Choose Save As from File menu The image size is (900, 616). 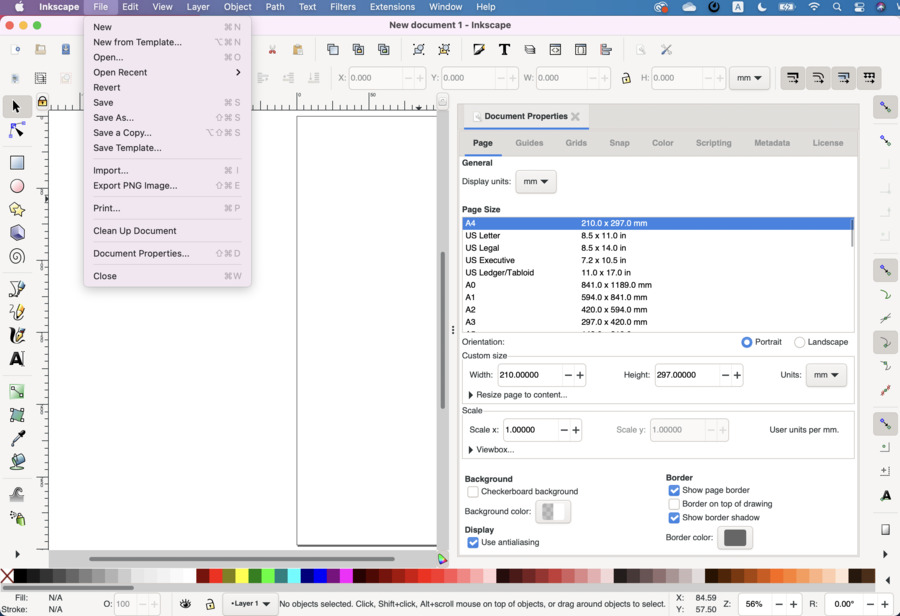click(x=166, y=118)
